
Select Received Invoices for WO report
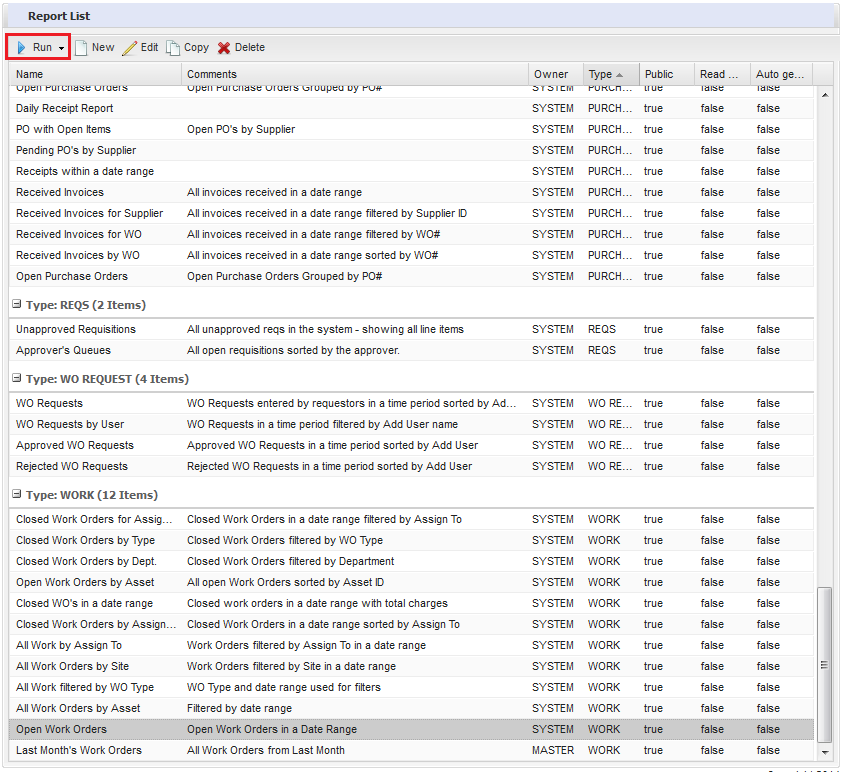point(411,234)
